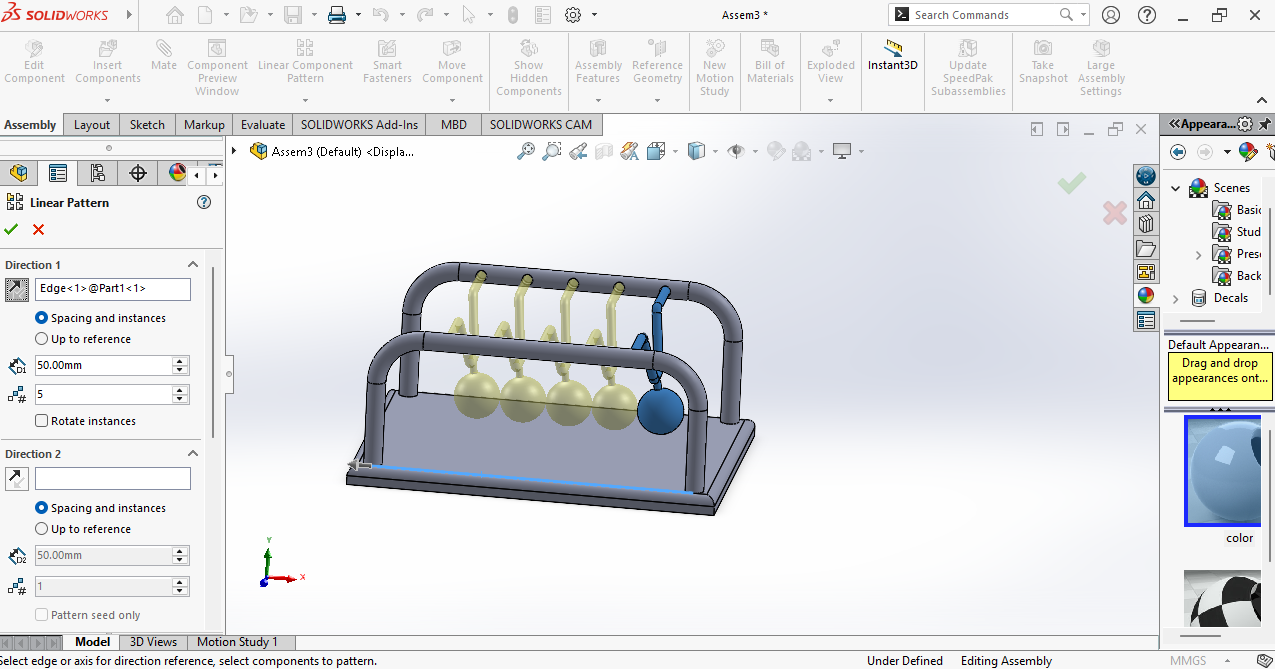Reverse Direction 2 arrow button
Screen dimensions: 1275x669
(x=17, y=479)
